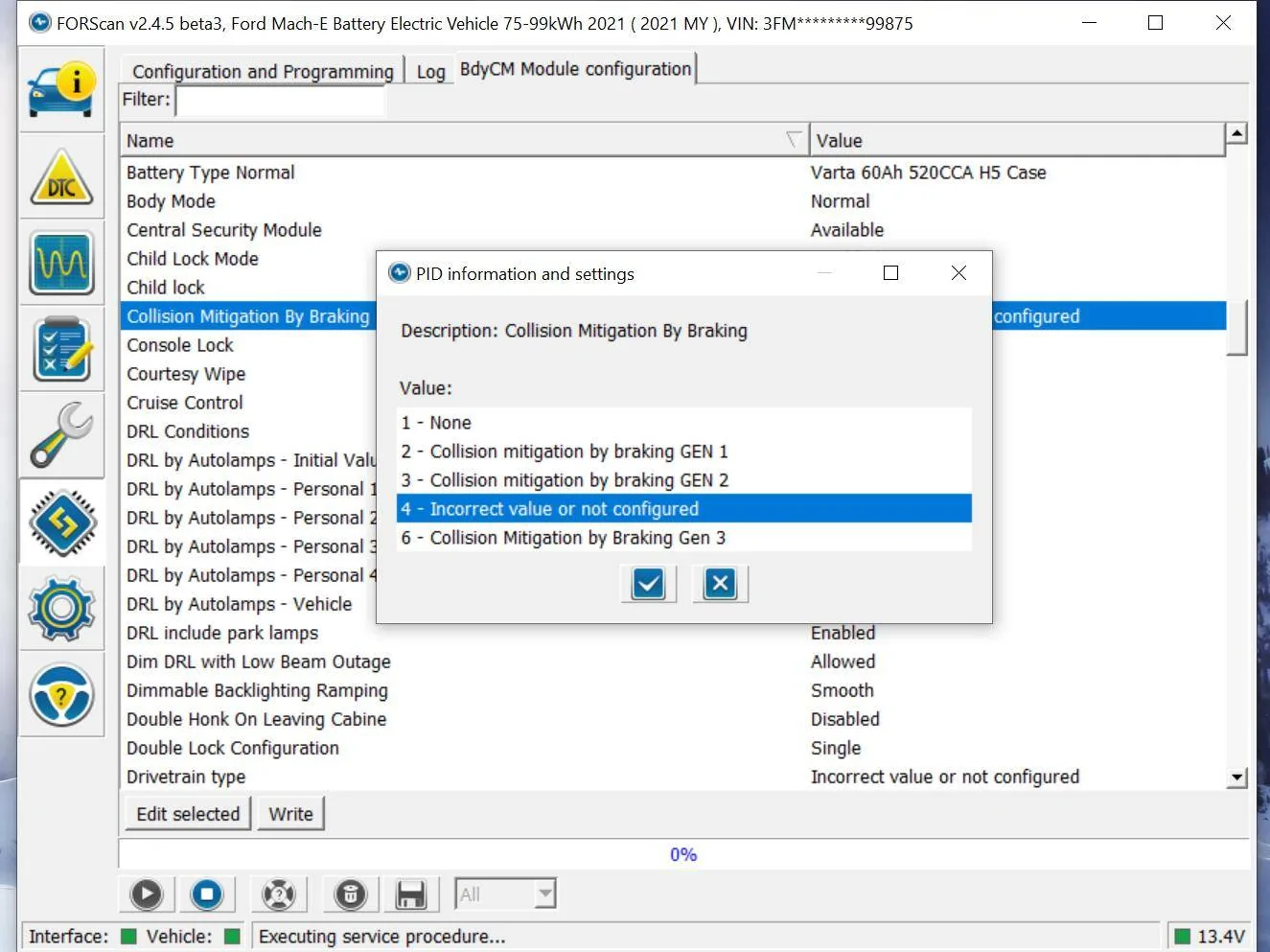The width and height of the screenshot is (1270, 952).
Task: Select the Body Mode row
Action: tap(673, 201)
